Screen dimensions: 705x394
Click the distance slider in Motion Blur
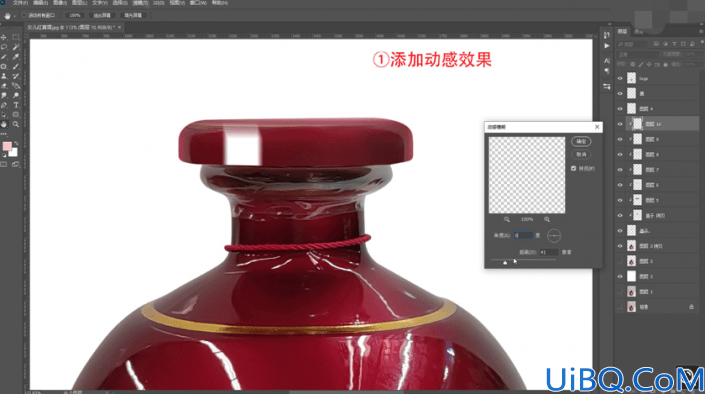tap(523, 260)
